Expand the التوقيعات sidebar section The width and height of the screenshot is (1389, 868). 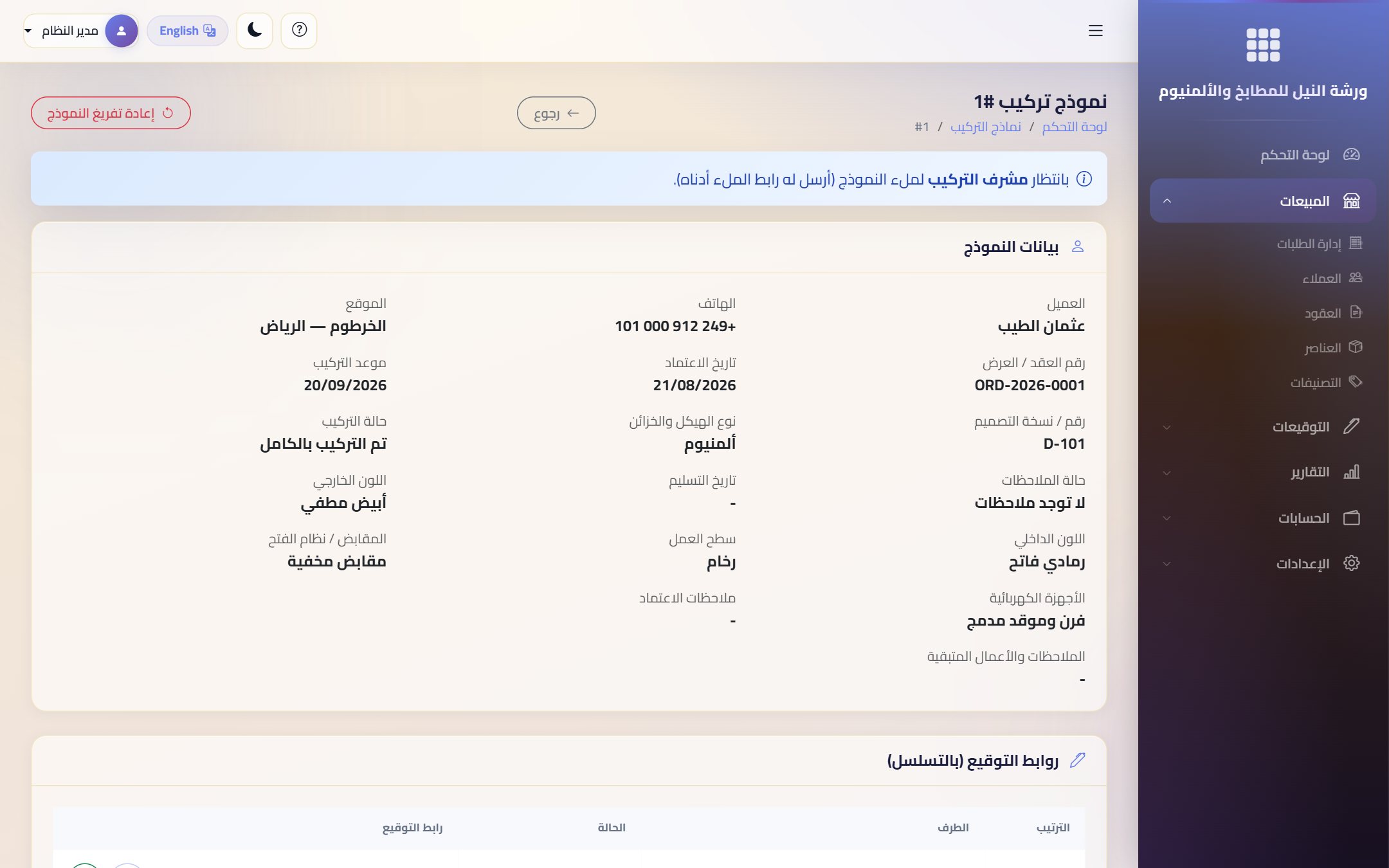coord(1263,427)
